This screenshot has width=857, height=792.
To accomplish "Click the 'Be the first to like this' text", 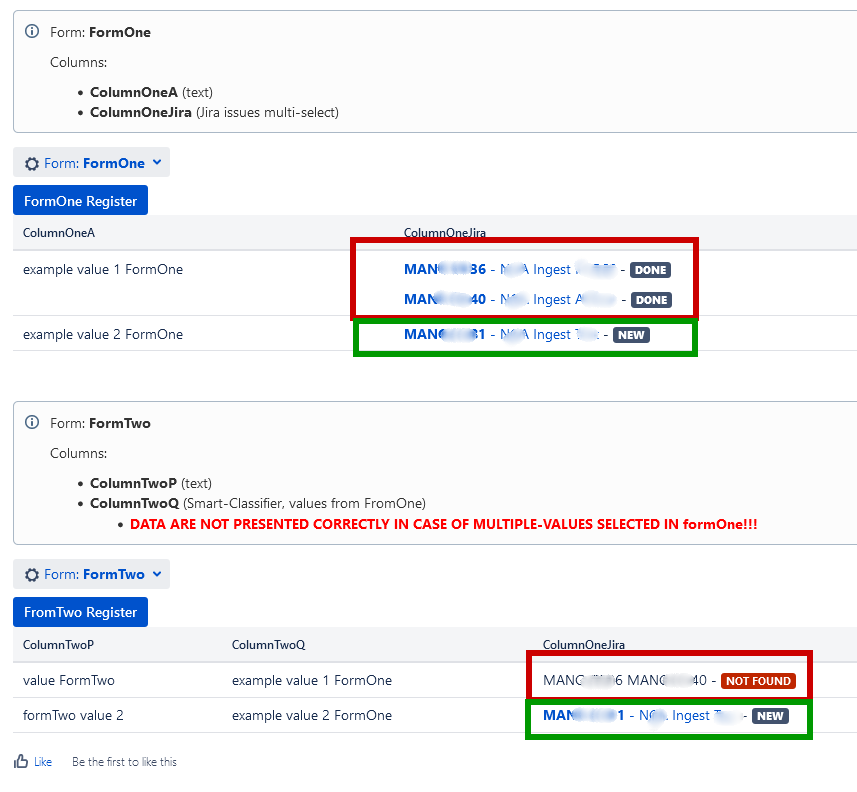I will [x=124, y=761].
